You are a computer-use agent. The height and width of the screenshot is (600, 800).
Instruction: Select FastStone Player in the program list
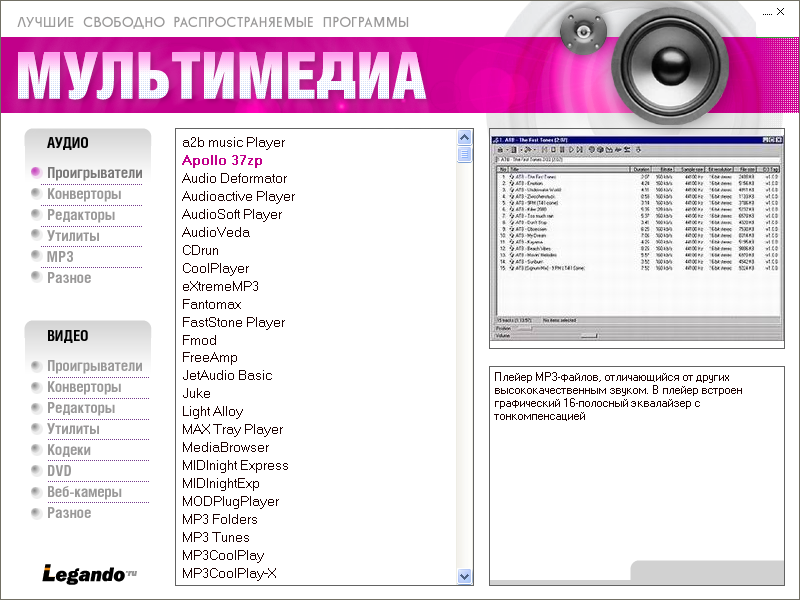(233, 322)
